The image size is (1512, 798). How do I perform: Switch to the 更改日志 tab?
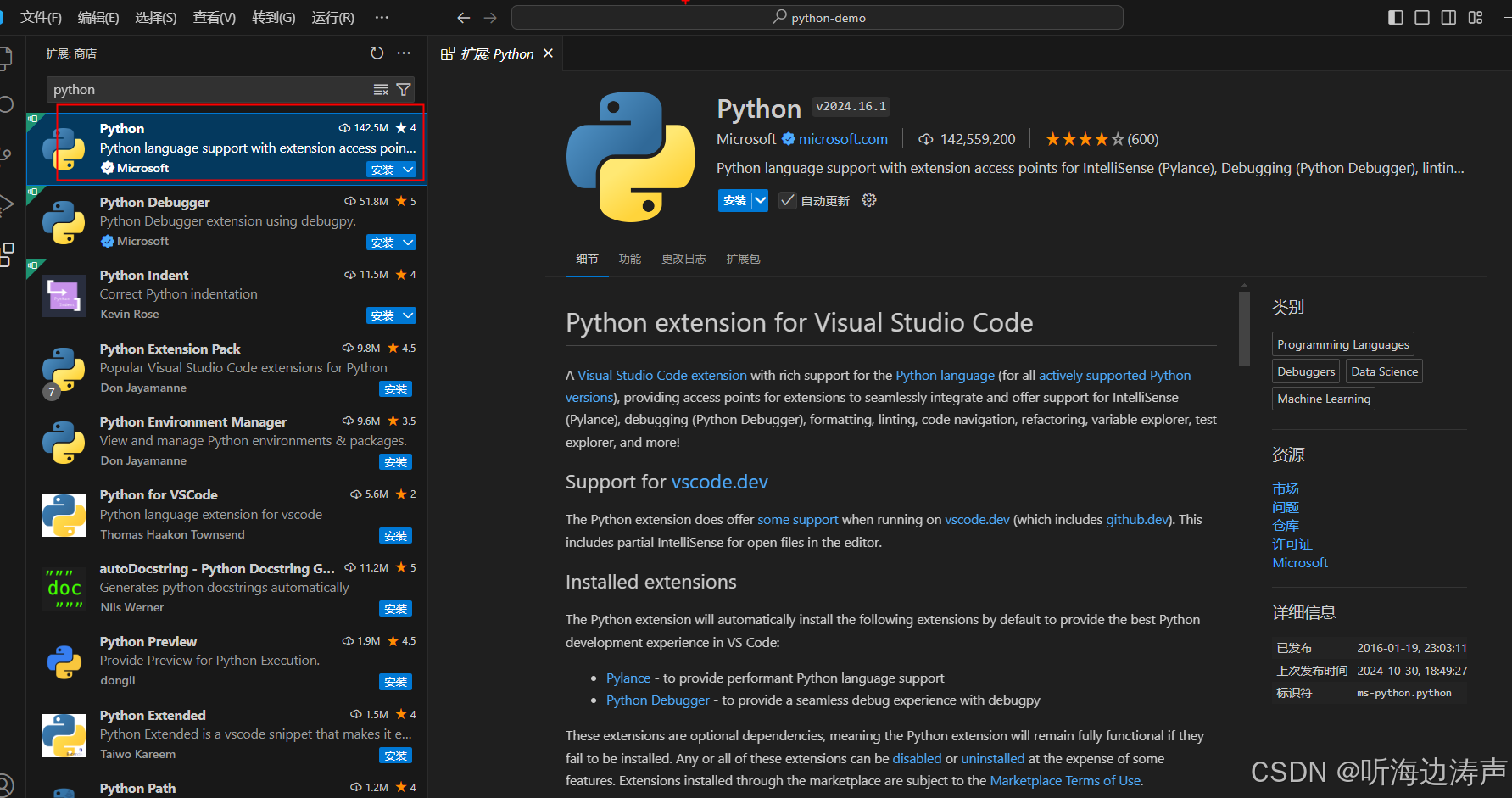pyautogui.click(x=683, y=259)
